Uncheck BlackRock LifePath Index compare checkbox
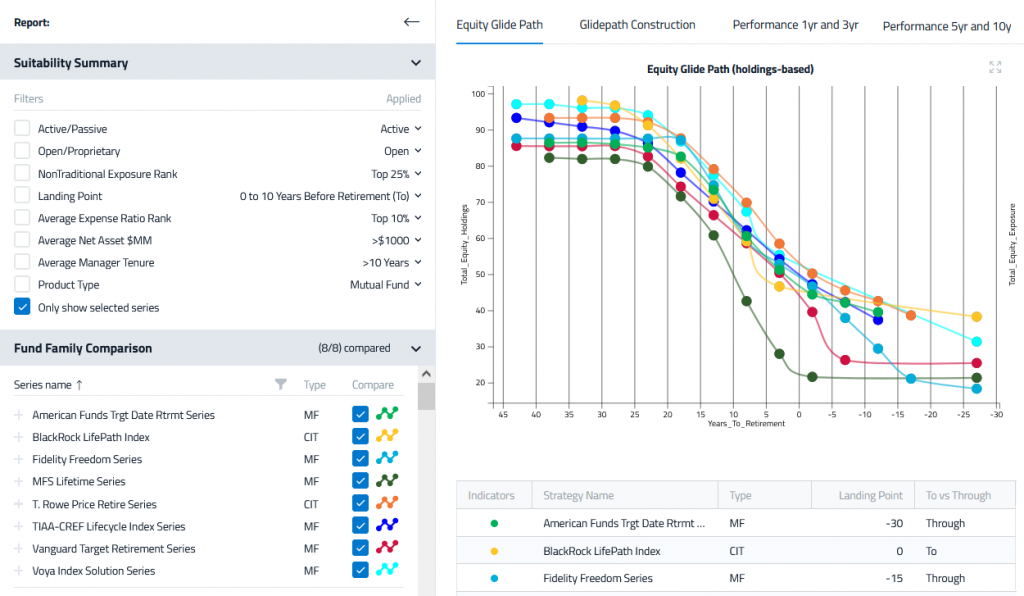This screenshot has width=1024, height=596. click(x=360, y=437)
